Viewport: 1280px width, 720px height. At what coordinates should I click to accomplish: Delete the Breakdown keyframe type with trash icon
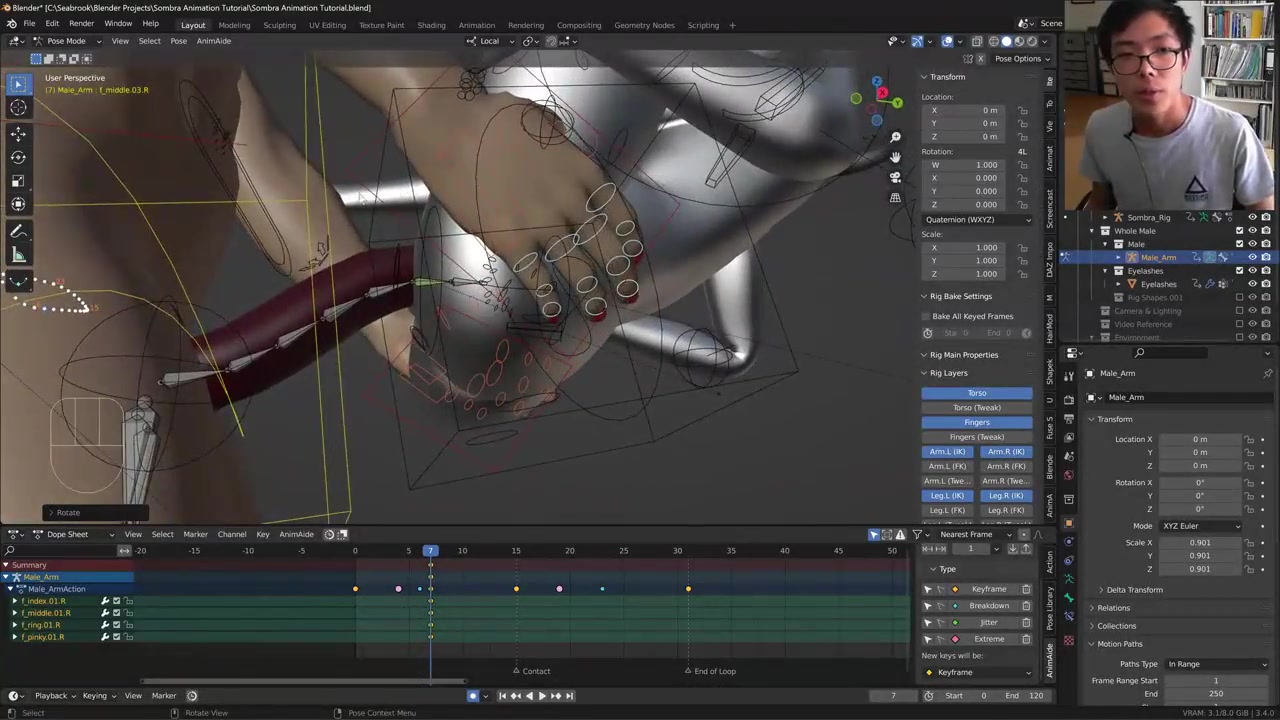1026,606
